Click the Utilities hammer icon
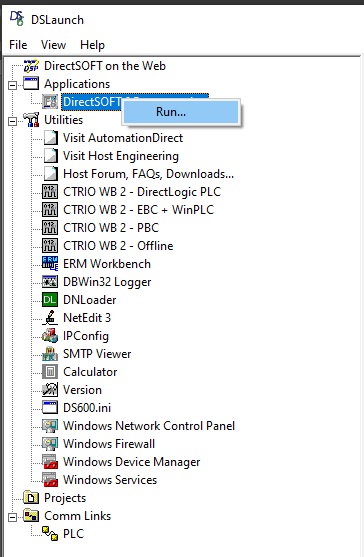This screenshot has height=557, width=364. pyautogui.click(x=31, y=120)
